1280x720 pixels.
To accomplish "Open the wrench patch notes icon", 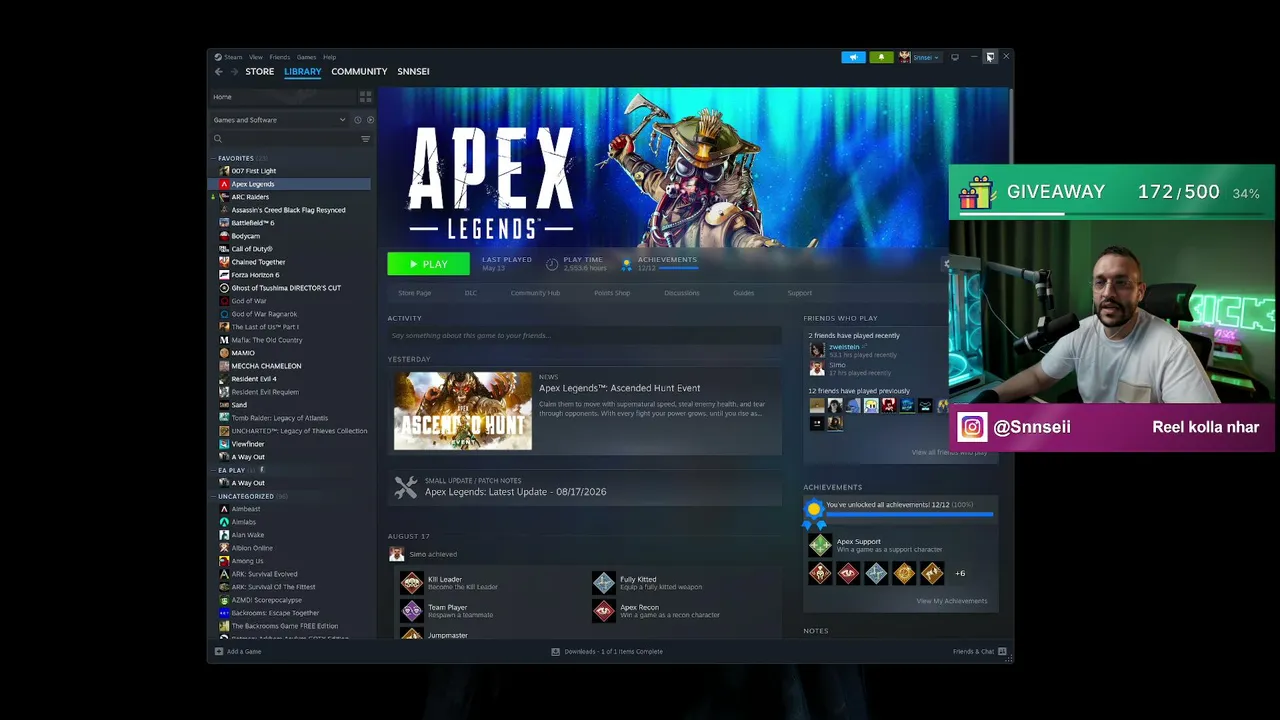I will pos(406,487).
